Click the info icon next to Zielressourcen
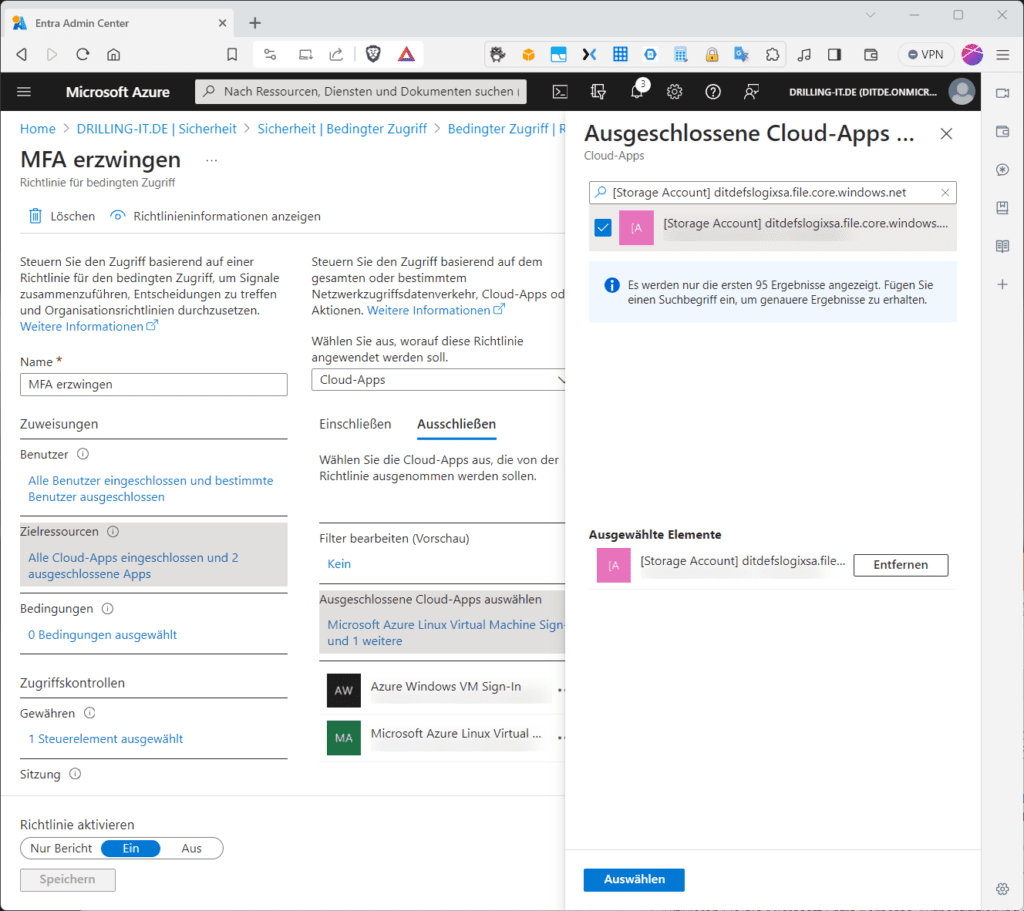 [x=113, y=532]
